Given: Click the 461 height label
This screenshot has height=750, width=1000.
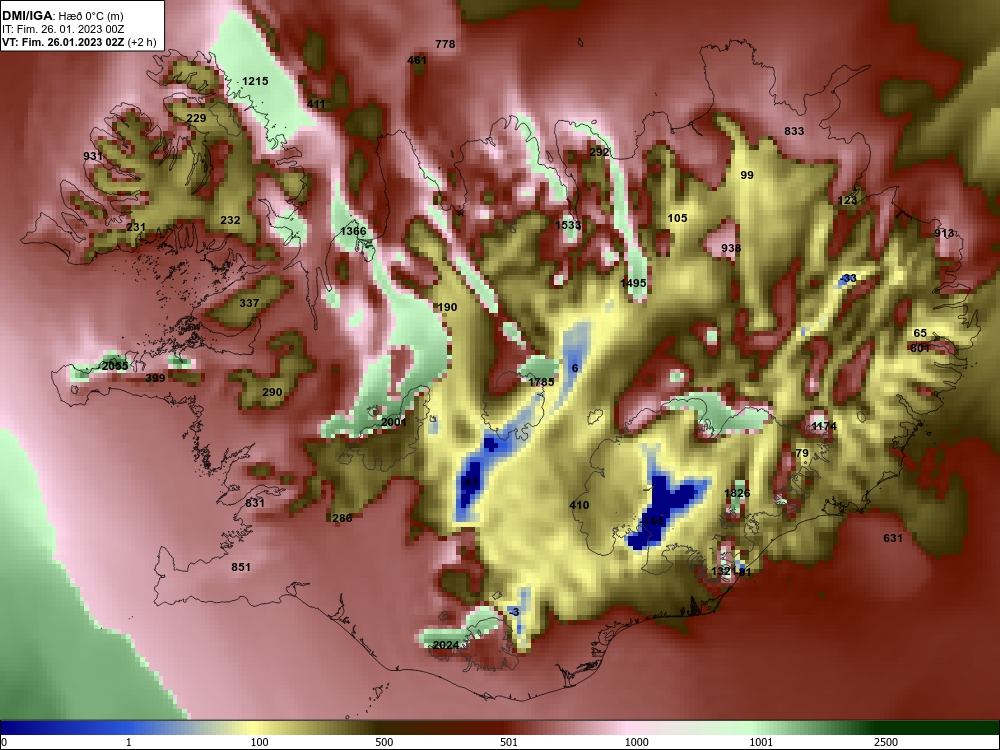Looking at the screenshot, I should 416,61.
